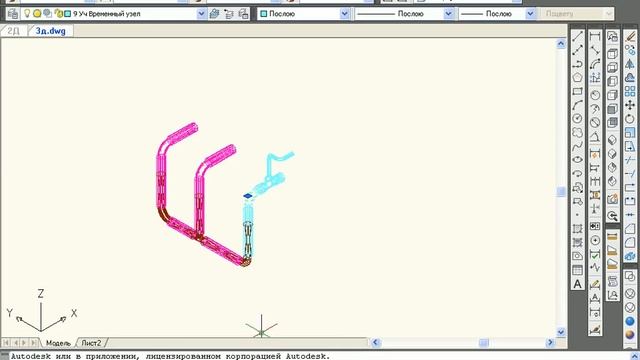Select the Center Mark dimension tool

[x=595, y=240]
